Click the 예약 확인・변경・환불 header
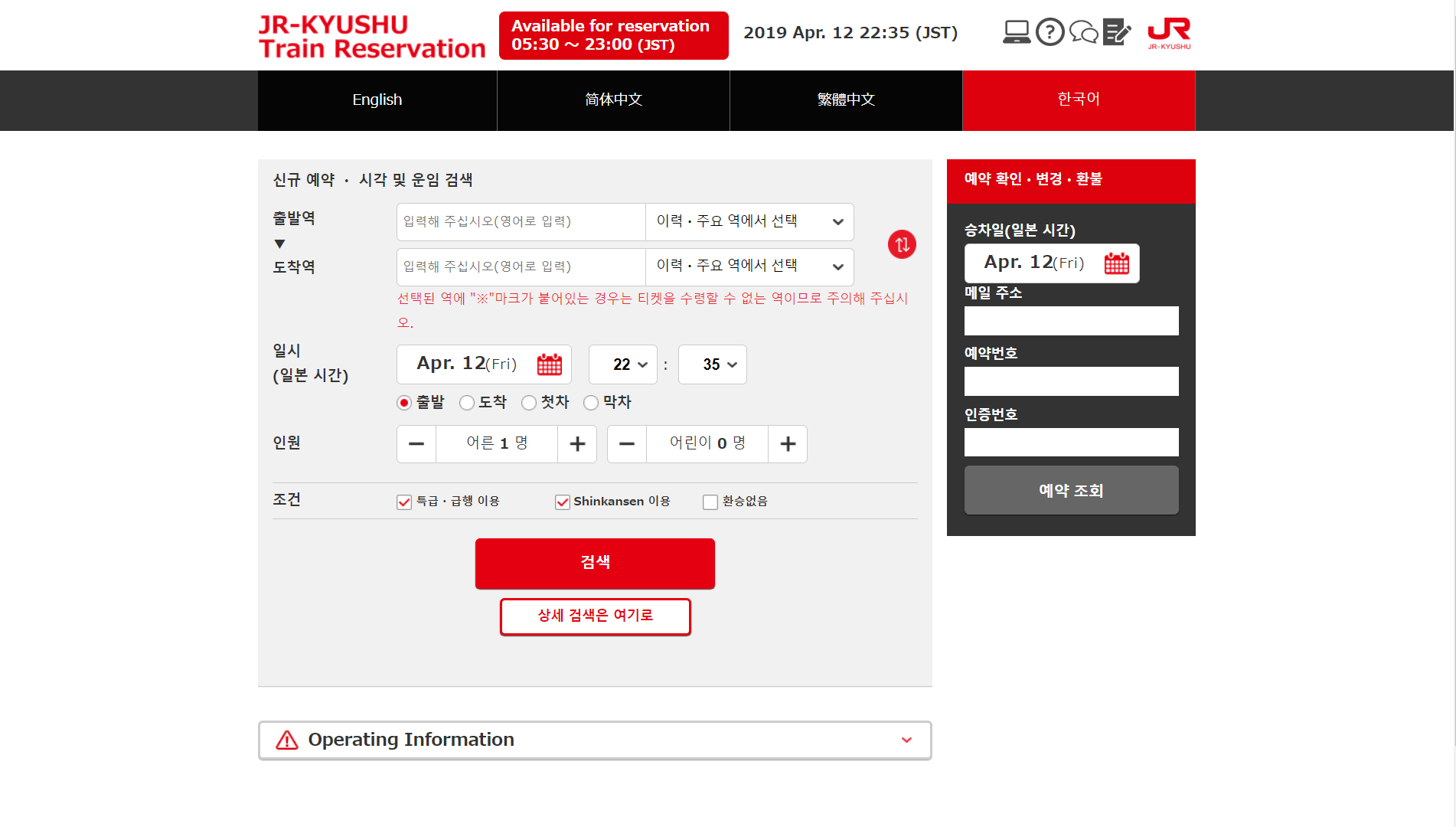Image resolution: width=1456 pixels, height=827 pixels. (1071, 181)
